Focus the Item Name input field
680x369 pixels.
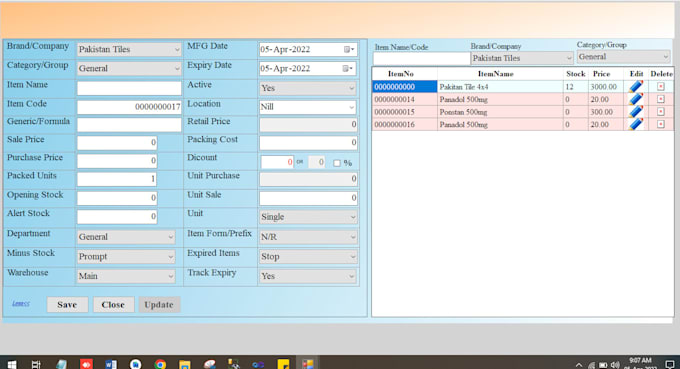click(x=129, y=88)
